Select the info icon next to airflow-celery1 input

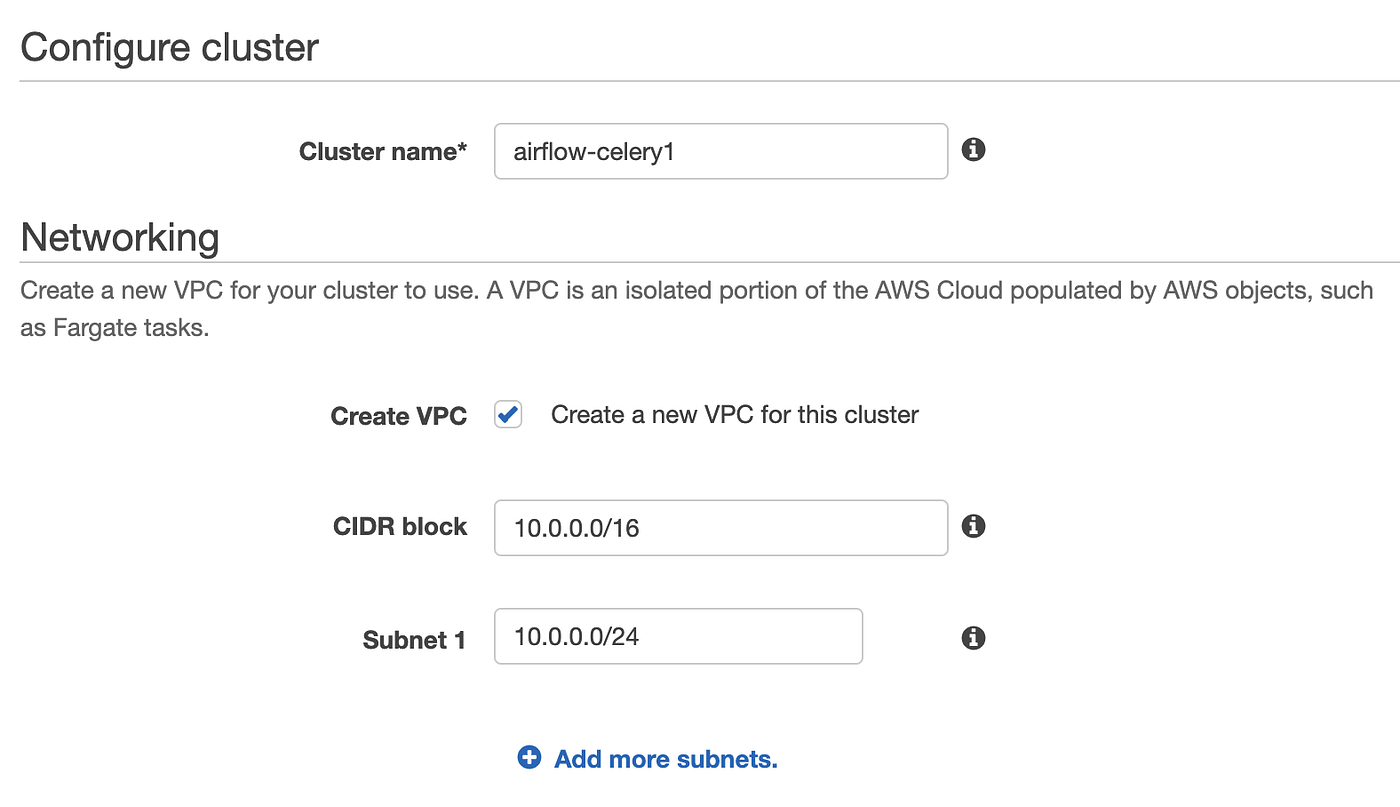point(972,150)
